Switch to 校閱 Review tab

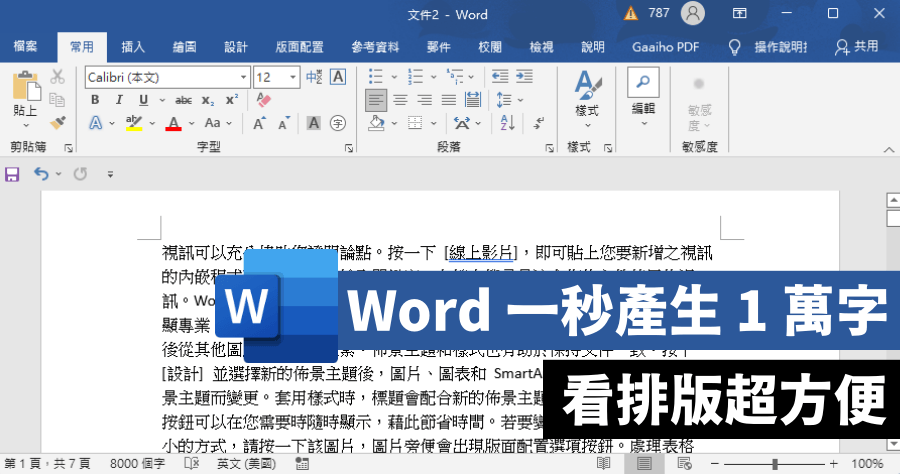pyautogui.click(x=490, y=46)
